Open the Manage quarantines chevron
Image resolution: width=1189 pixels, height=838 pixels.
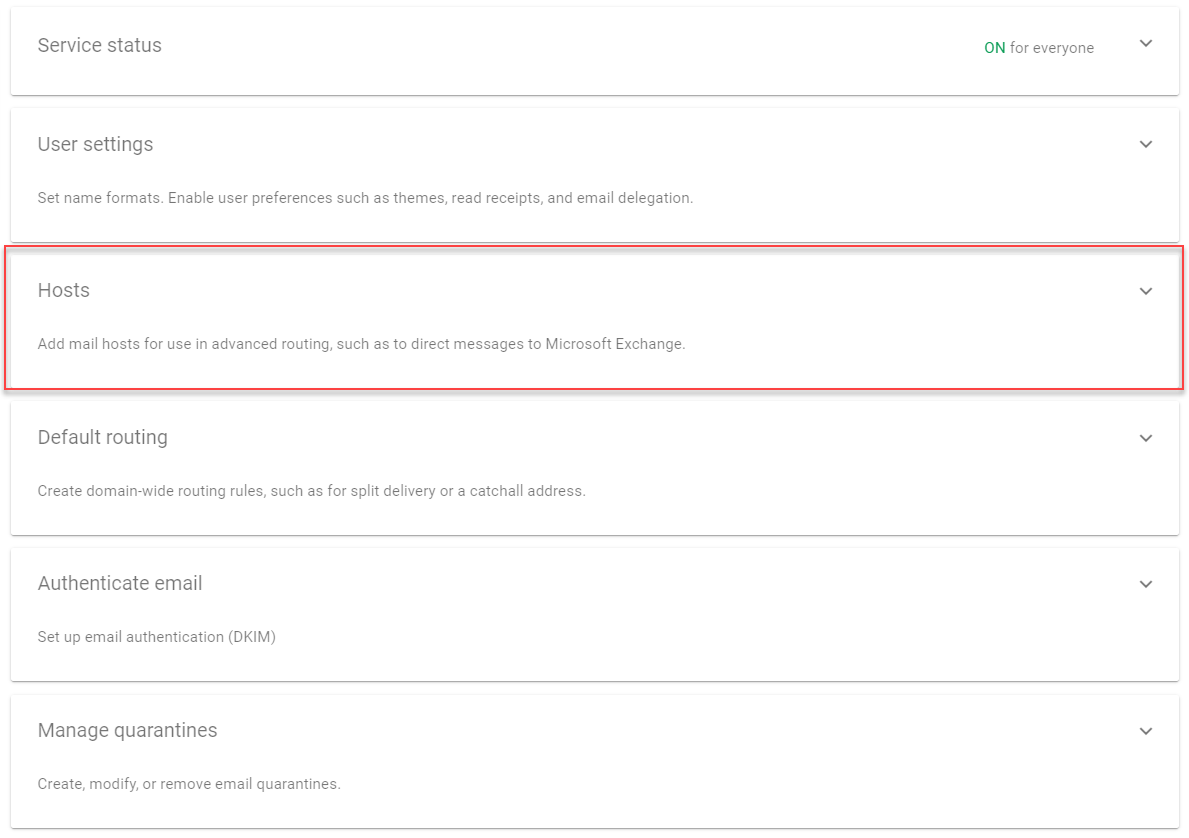(1146, 732)
